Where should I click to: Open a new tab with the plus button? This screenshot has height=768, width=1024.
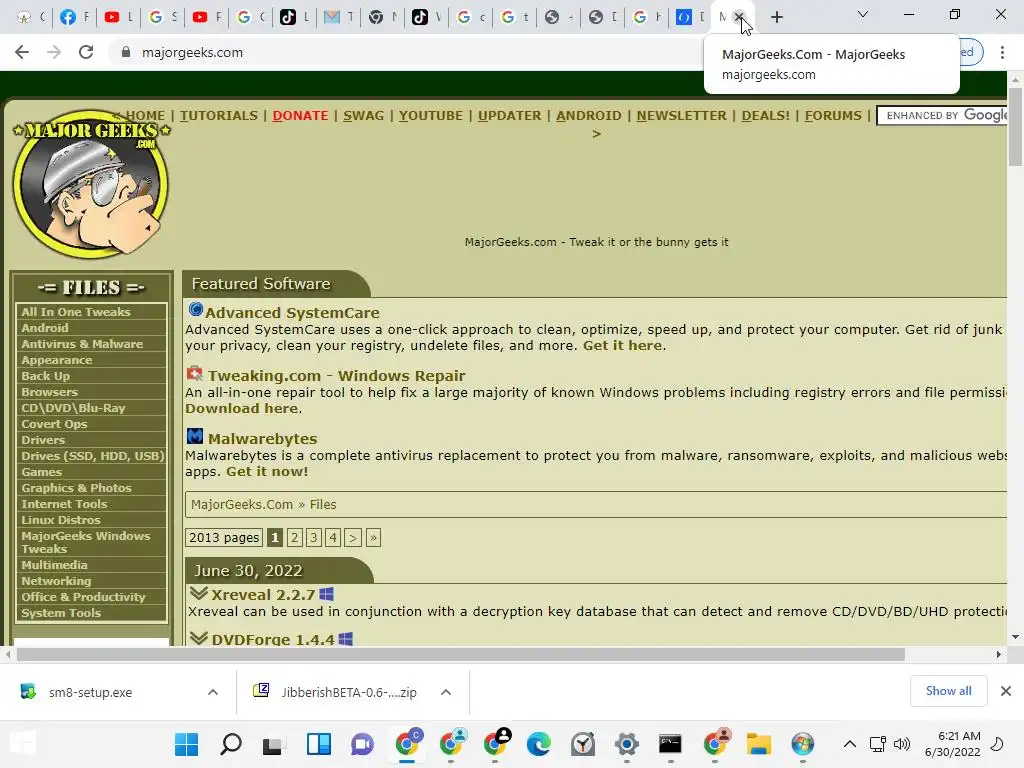click(x=776, y=17)
